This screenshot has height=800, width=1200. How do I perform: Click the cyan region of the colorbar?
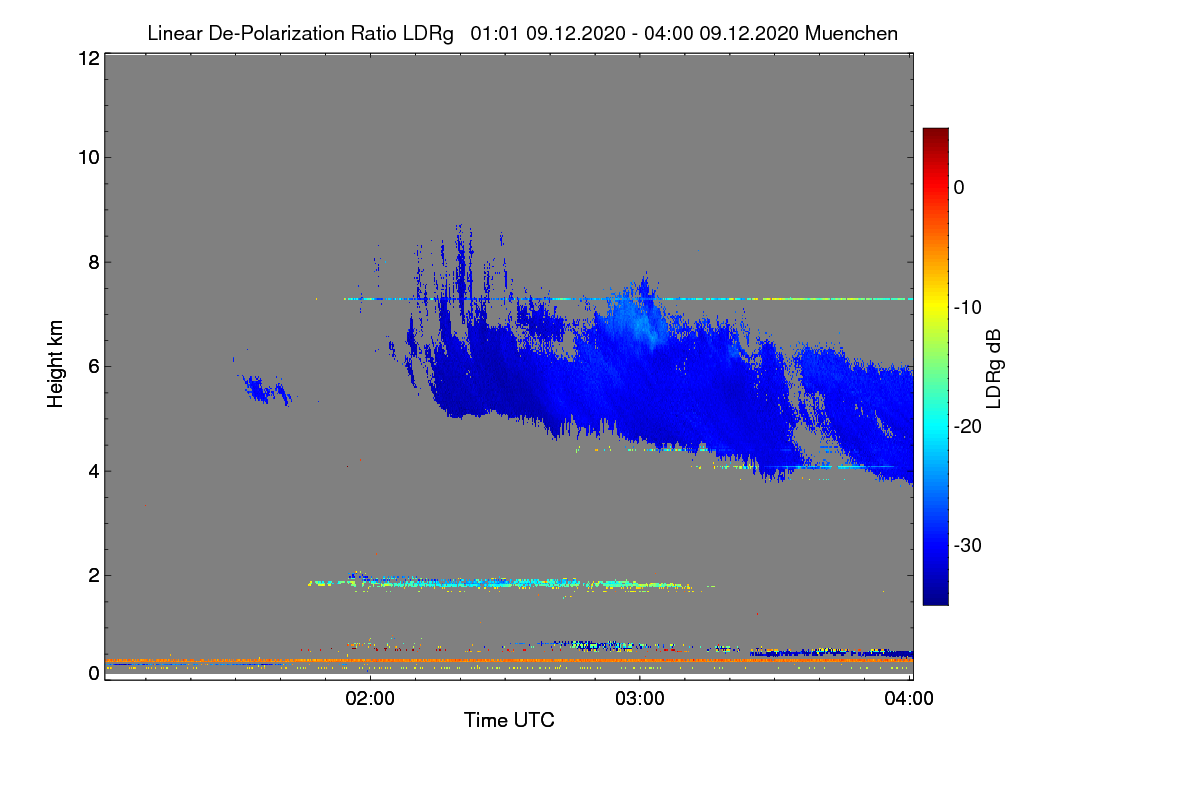[x=935, y=425]
